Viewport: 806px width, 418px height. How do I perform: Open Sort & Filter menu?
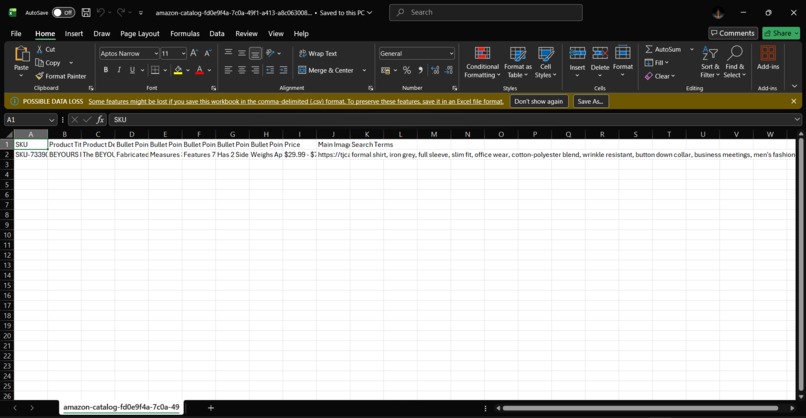coord(710,62)
